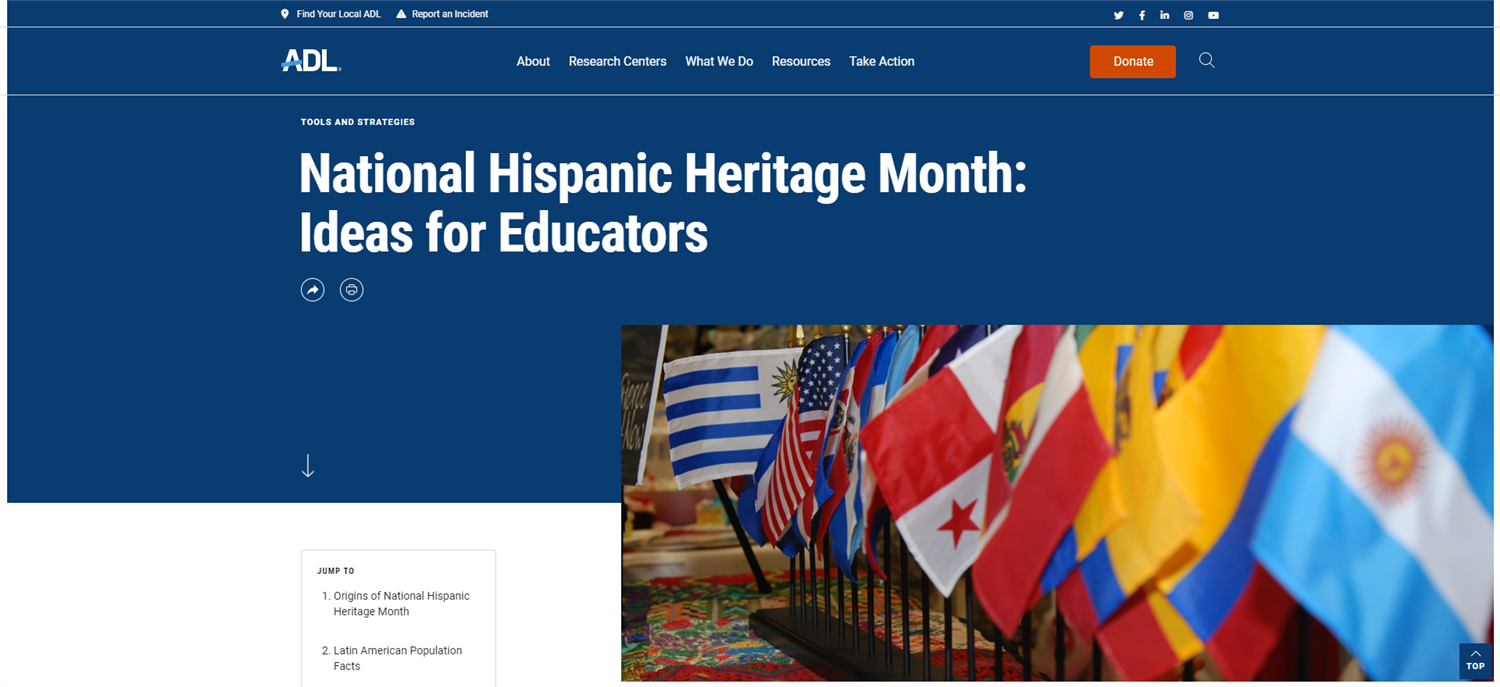
Task: Click the search magnifier icon
Action: point(1207,61)
